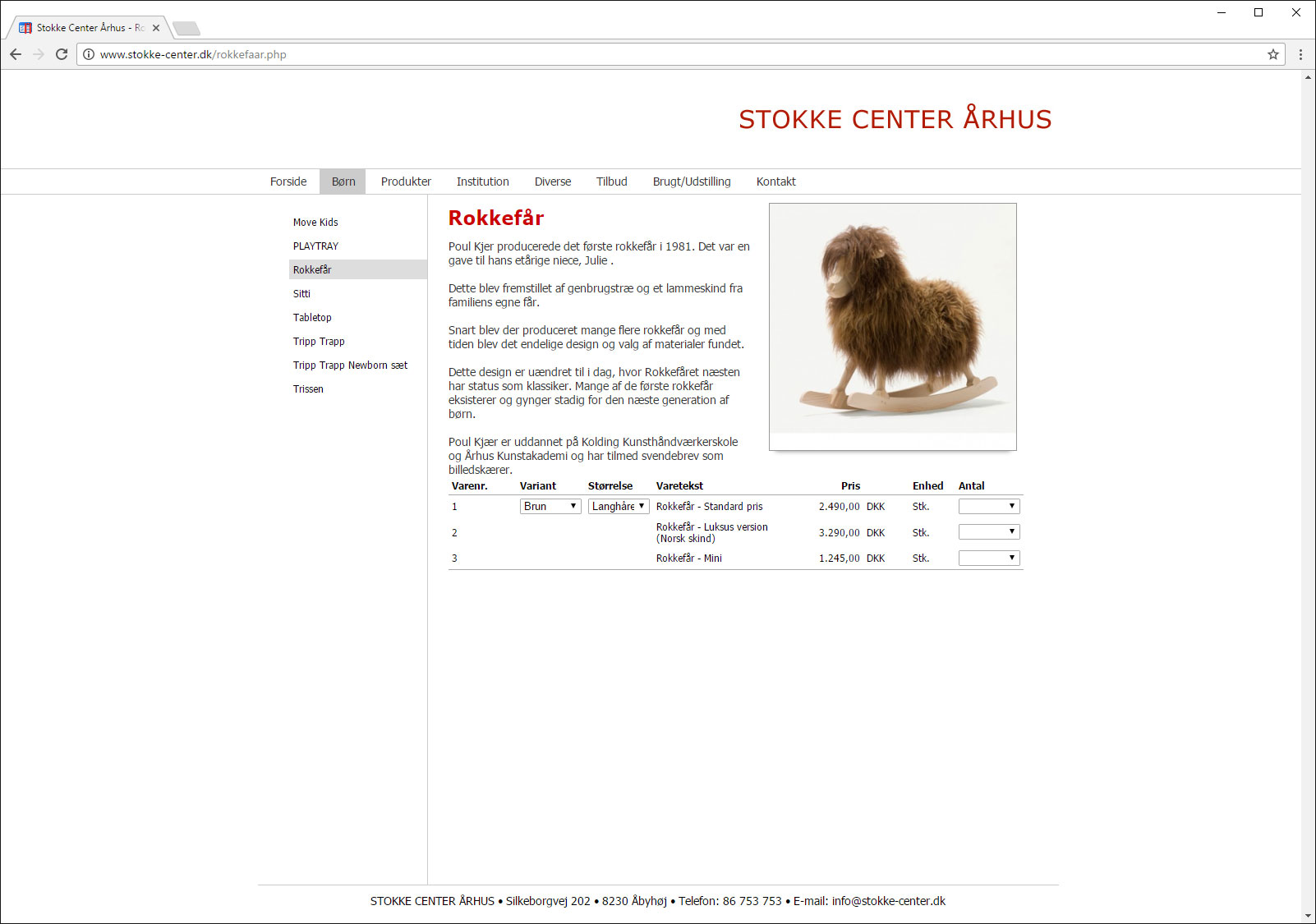Click the price 3.290,00 DKK

(852, 533)
